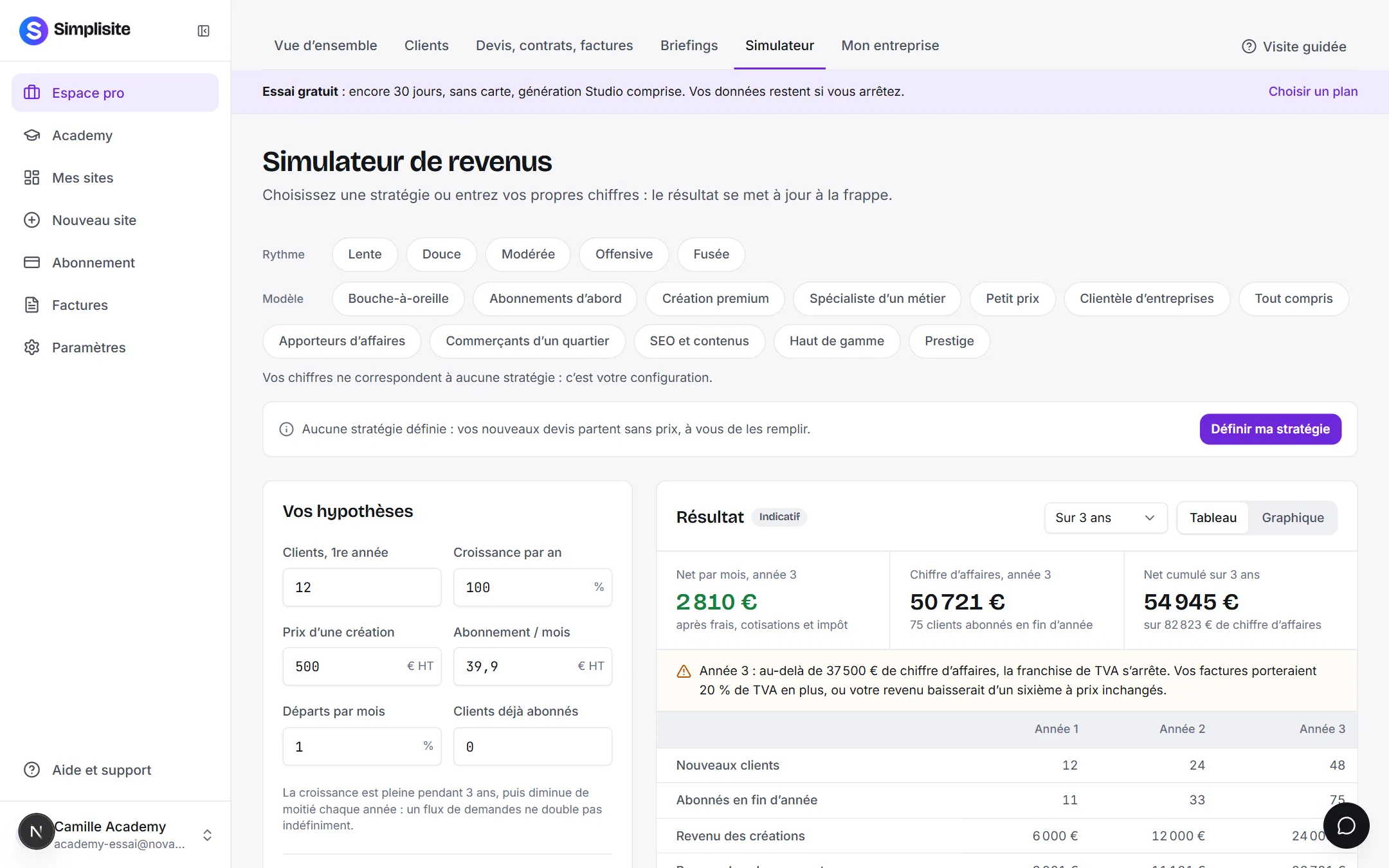Click the Prix d'une création field

(x=362, y=666)
